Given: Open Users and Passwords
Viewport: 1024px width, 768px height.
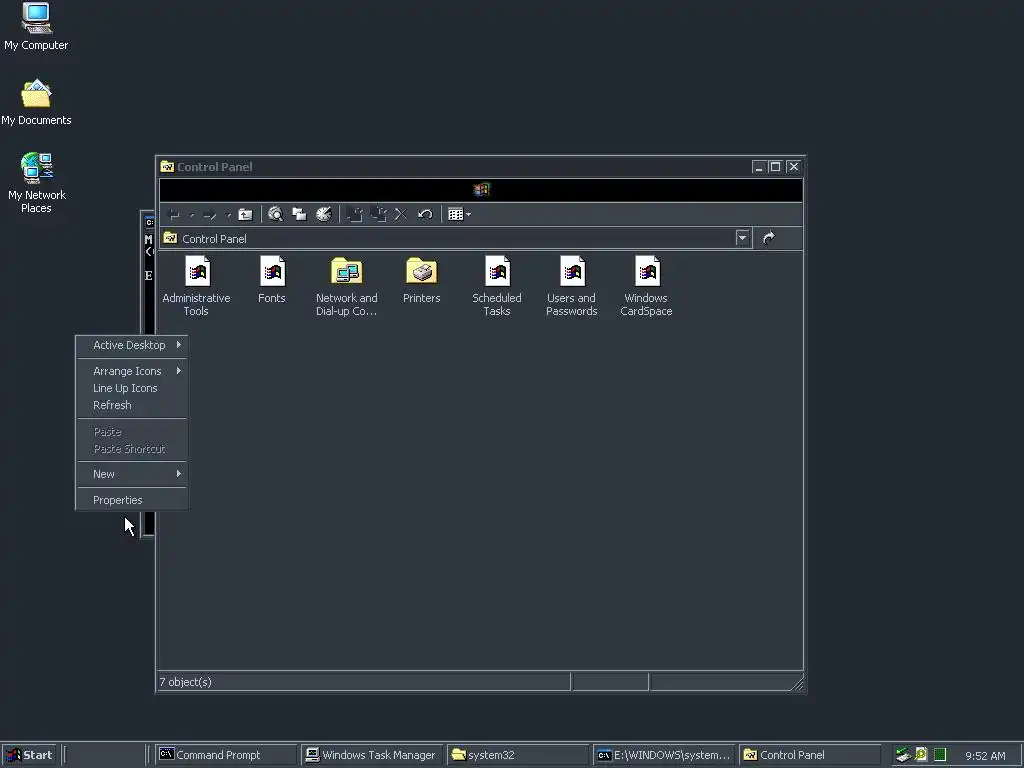Looking at the screenshot, I should pyautogui.click(x=572, y=286).
